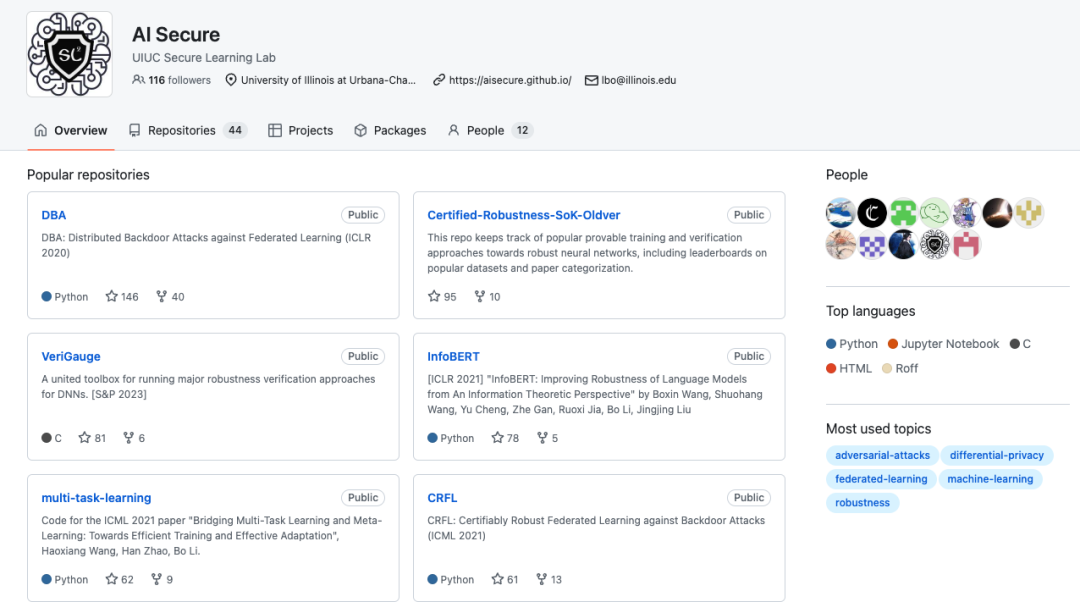This screenshot has width=1080, height=613.
Task: Click the Certified-Robustness star icon with 95
Action: click(x=434, y=296)
